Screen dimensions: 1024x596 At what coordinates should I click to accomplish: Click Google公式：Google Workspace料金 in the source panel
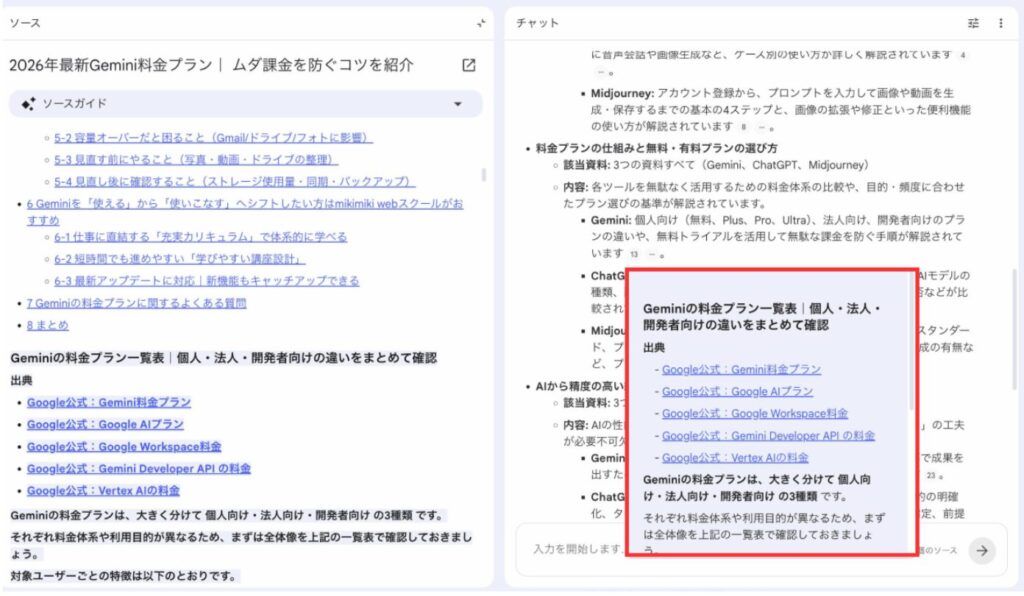pyautogui.click(x=124, y=447)
